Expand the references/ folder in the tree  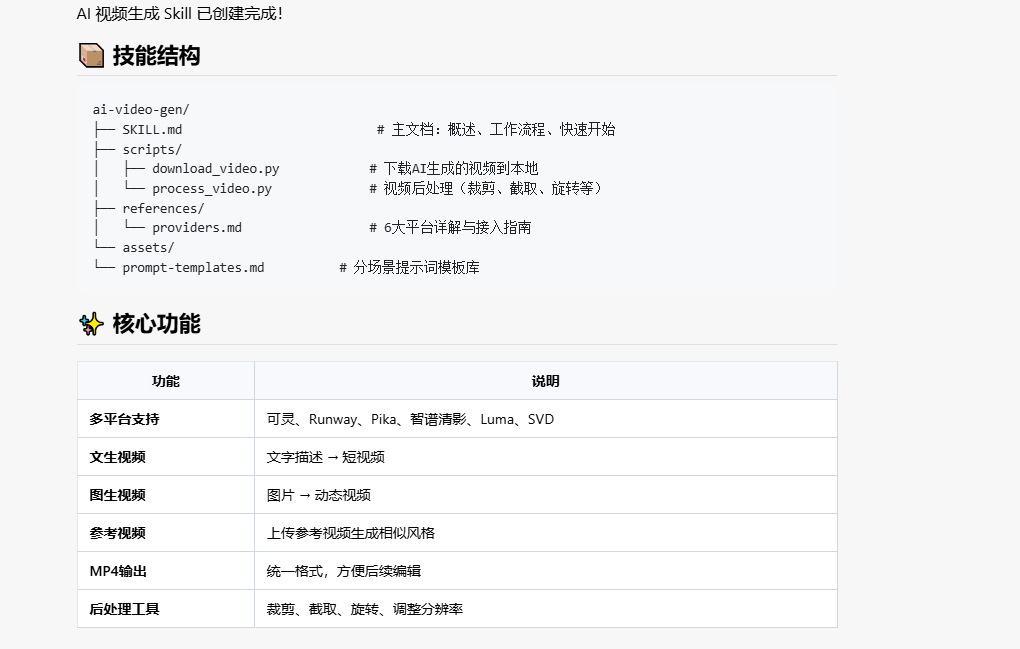163,207
